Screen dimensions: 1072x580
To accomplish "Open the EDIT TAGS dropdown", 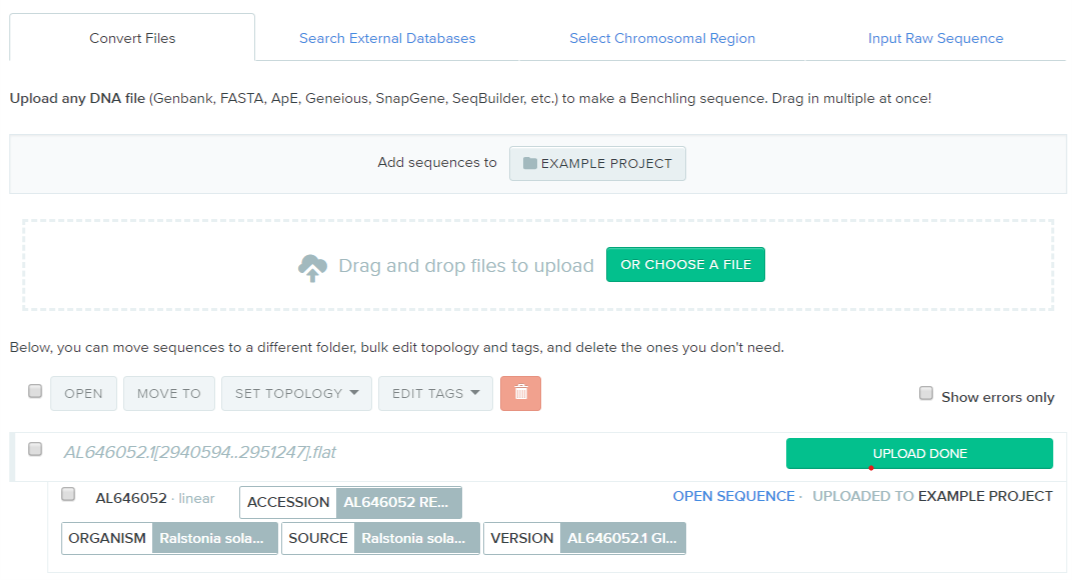I will 435,393.
